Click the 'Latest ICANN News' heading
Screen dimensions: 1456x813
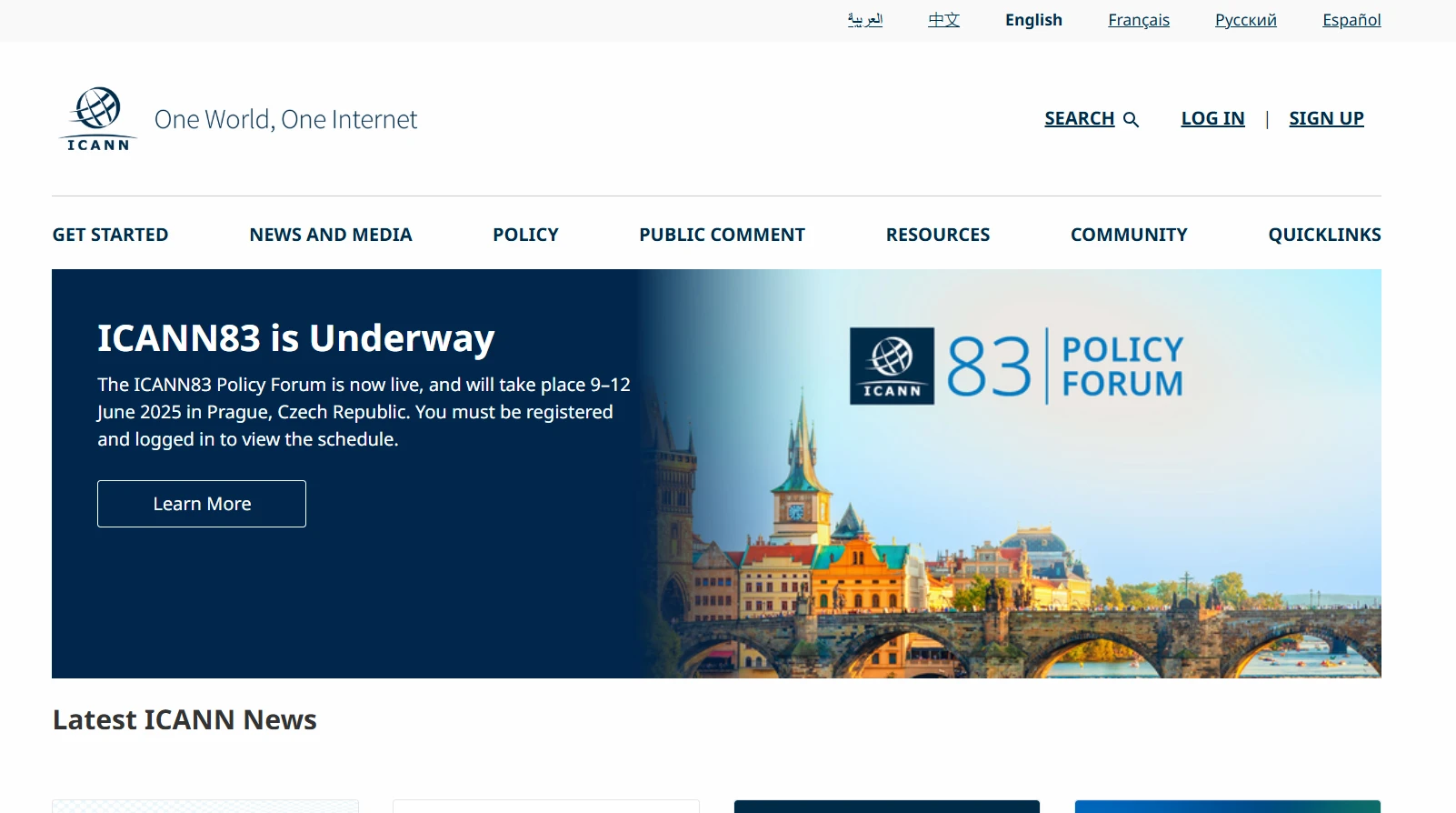coord(184,719)
